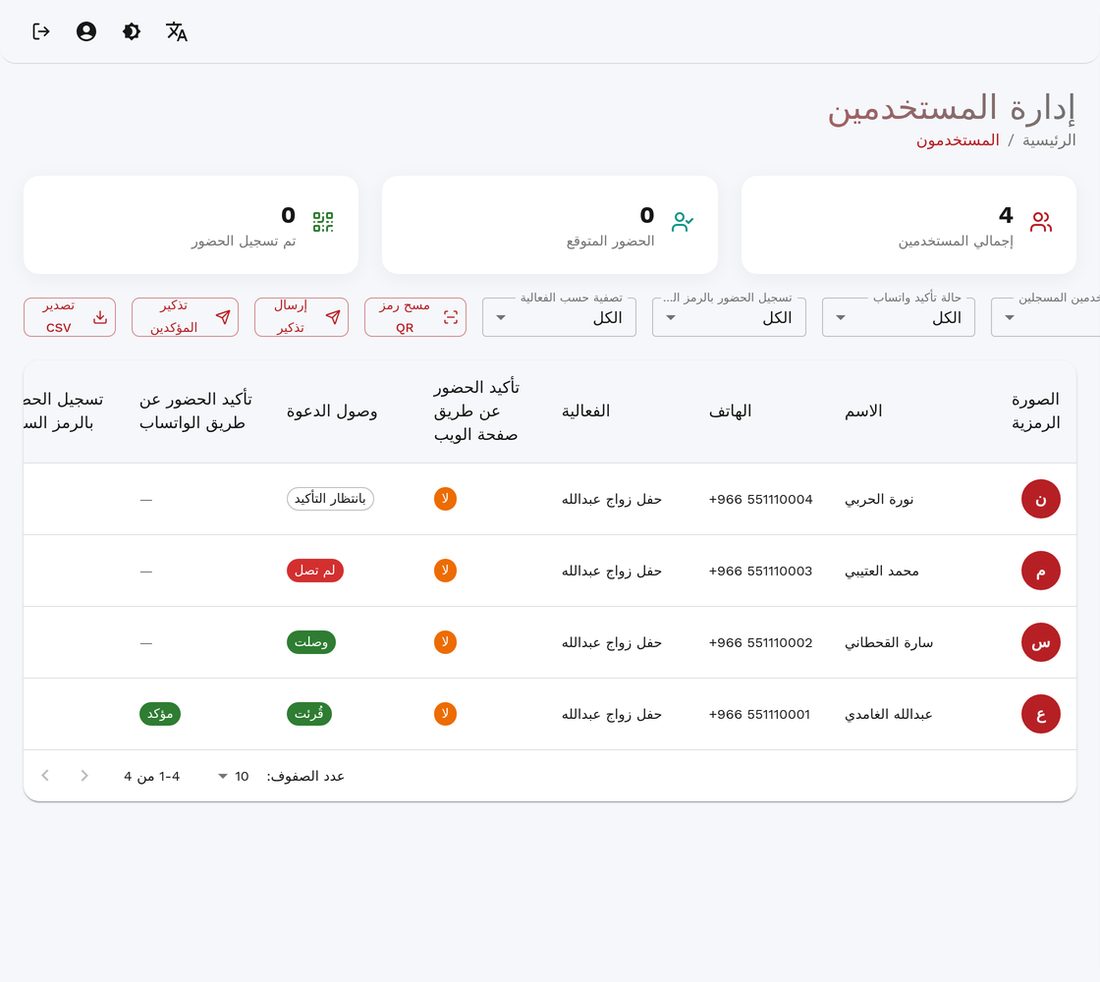
Task: Click the red لم تصل status chip
Action: click(315, 570)
